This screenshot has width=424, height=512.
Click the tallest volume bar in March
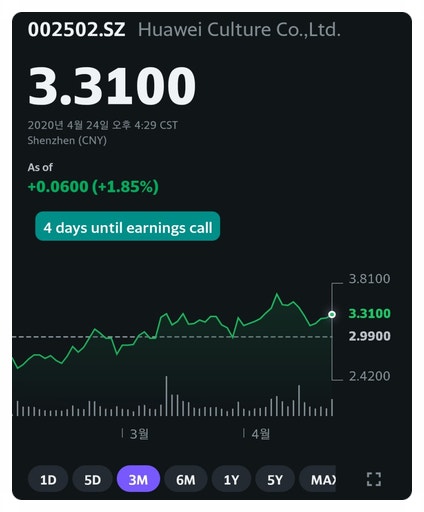click(166, 396)
